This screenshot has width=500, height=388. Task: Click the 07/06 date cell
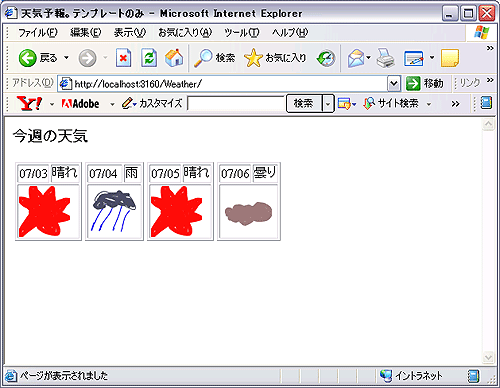(x=235, y=173)
